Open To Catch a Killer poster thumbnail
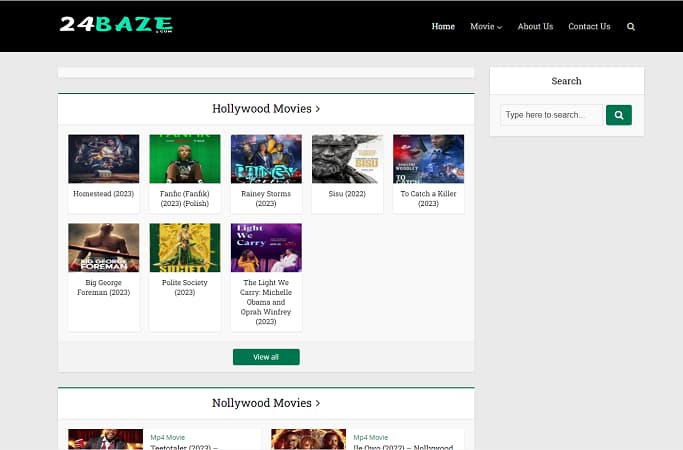Viewport: 683px width, 450px height. [429, 159]
